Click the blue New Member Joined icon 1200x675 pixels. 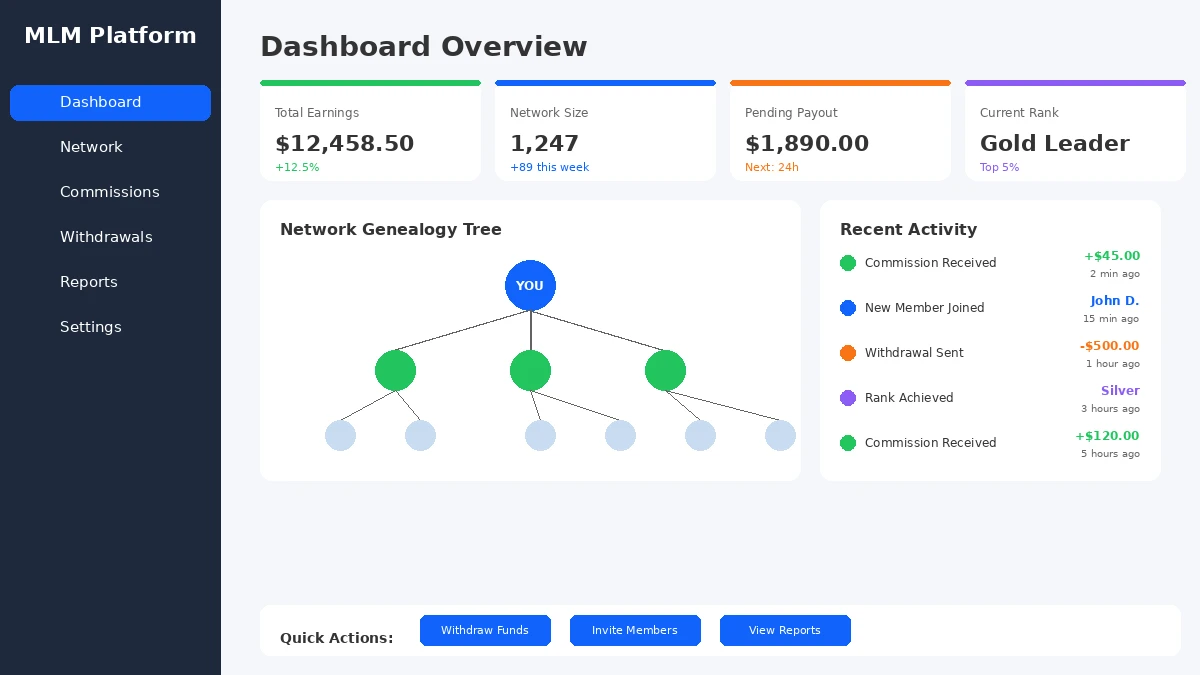[x=848, y=308]
